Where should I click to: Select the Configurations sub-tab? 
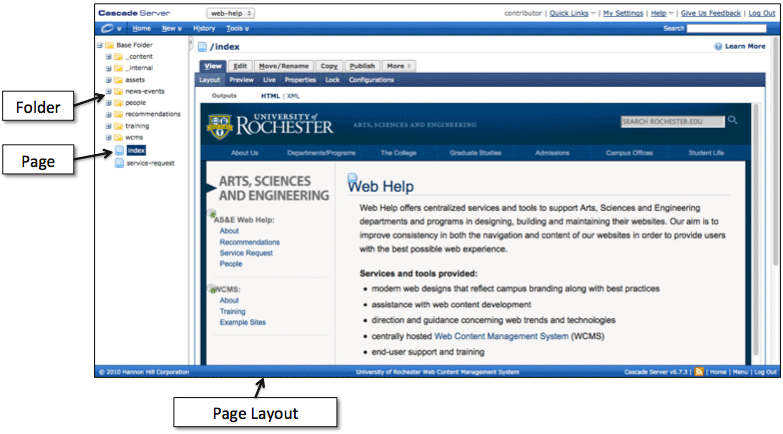point(371,80)
